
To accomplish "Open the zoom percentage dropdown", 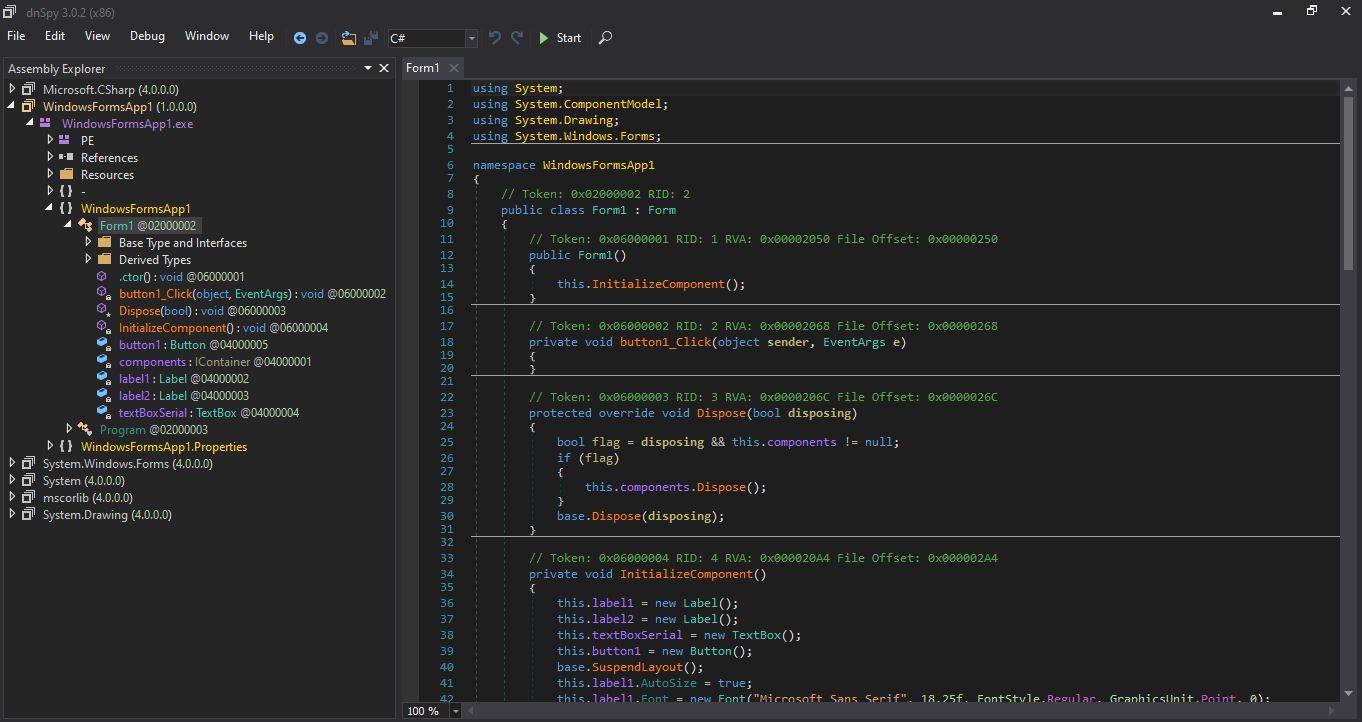I will [x=456, y=711].
